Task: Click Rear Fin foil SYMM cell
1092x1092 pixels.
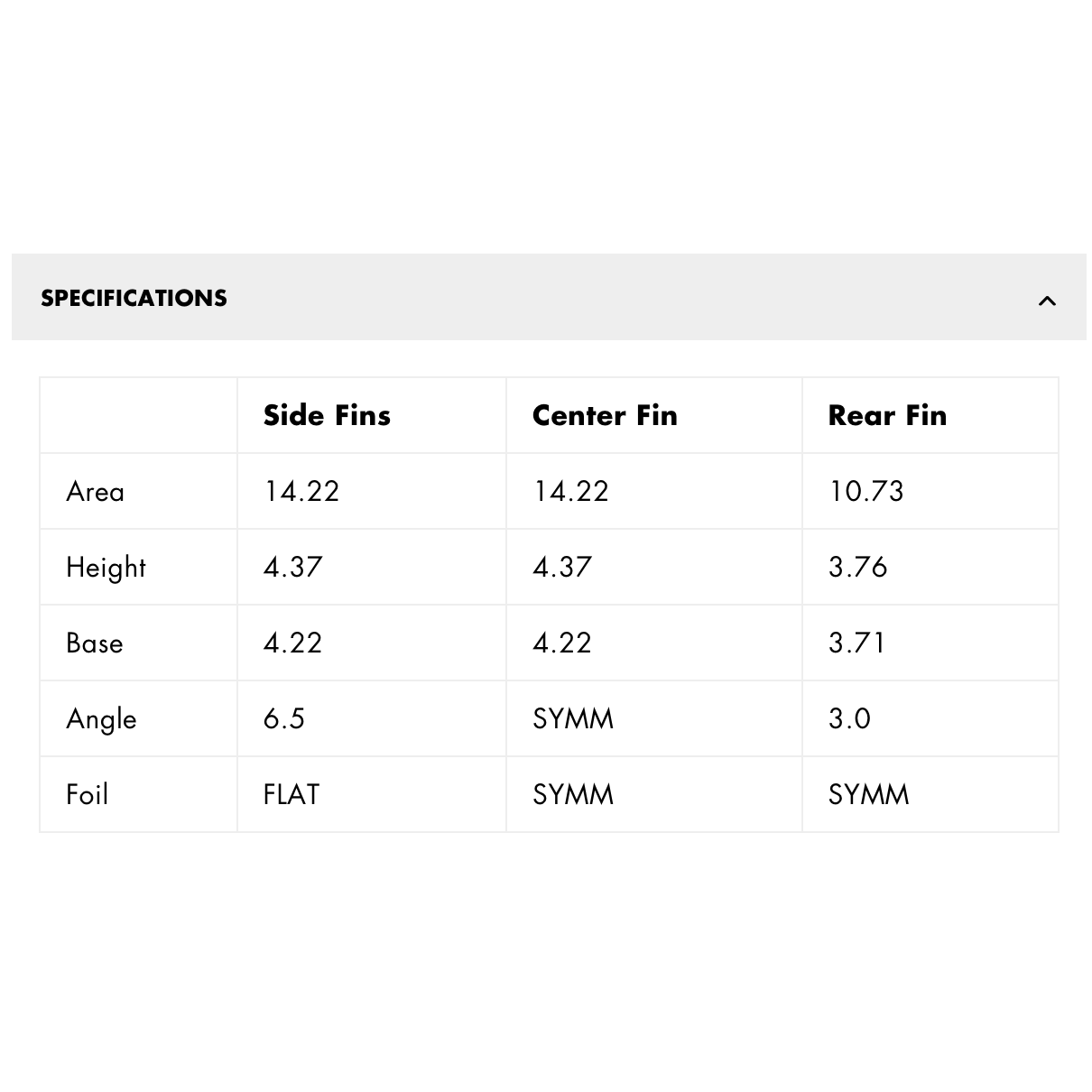Action: click(930, 794)
